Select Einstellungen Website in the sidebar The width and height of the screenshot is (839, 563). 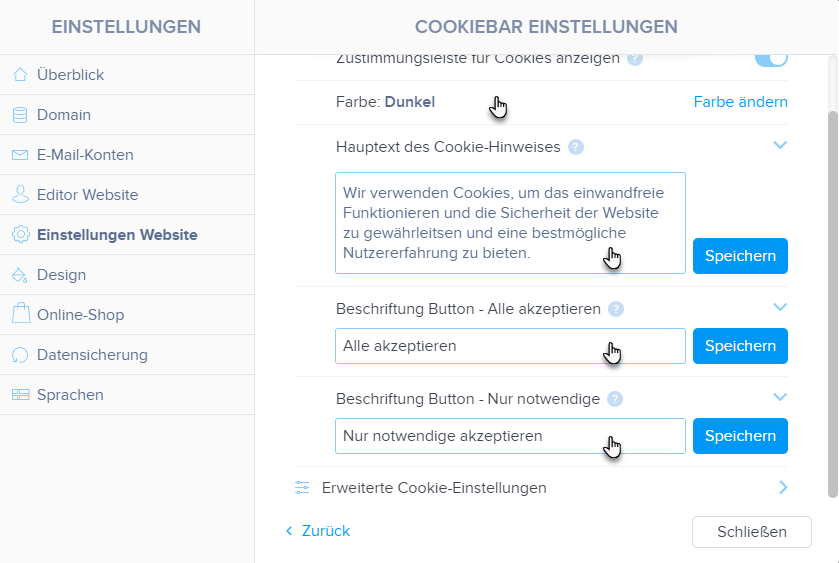pos(117,235)
